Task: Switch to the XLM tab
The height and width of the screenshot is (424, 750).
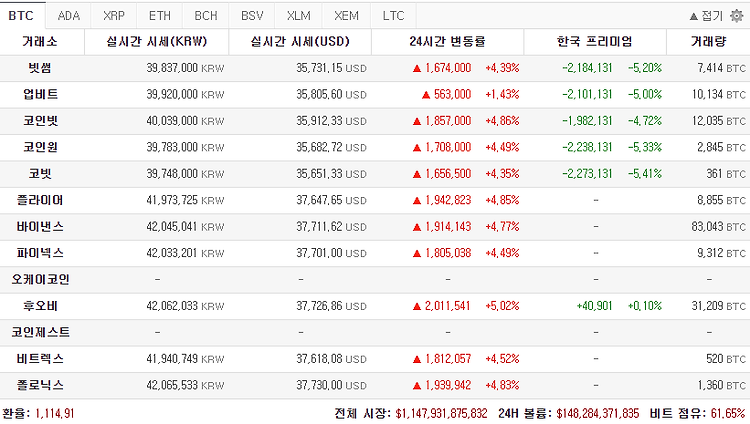Action: pyautogui.click(x=298, y=16)
